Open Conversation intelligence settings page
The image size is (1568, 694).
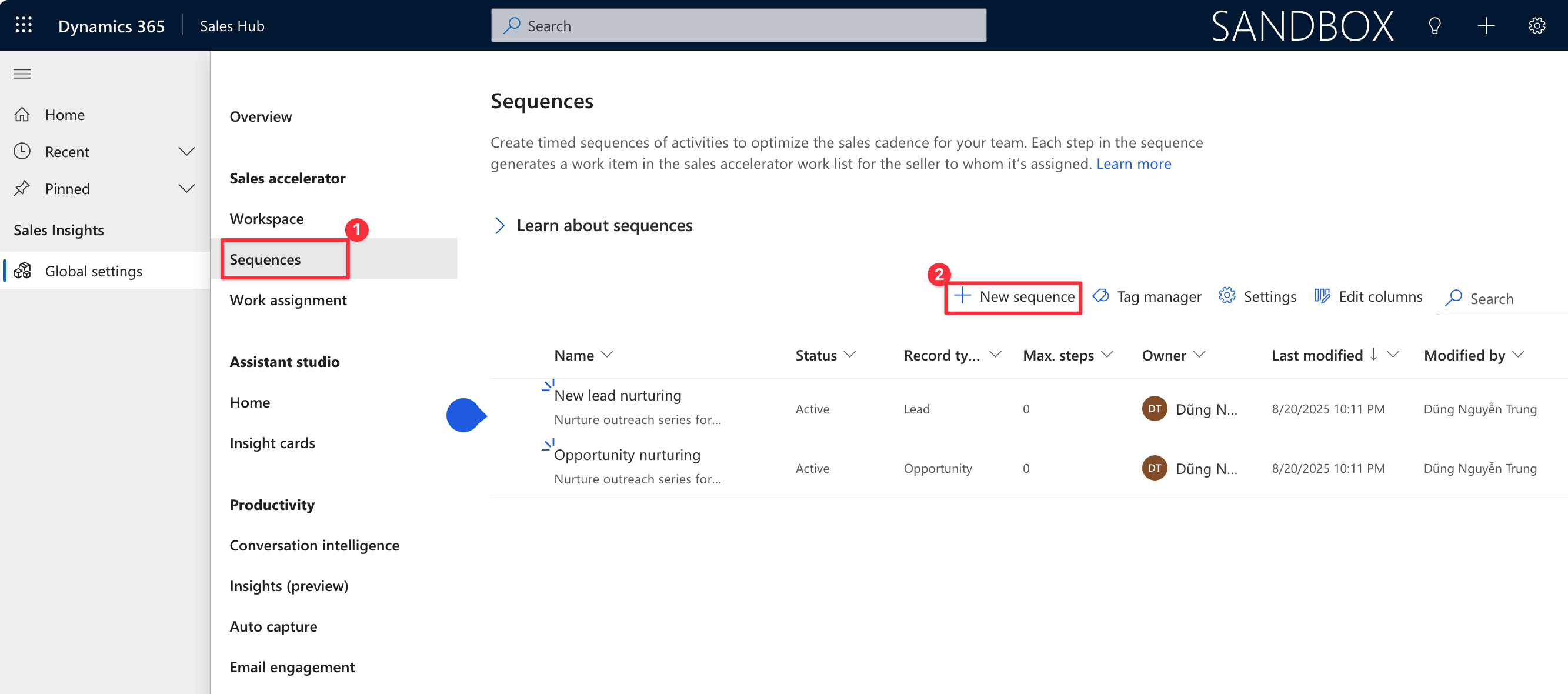314,545
